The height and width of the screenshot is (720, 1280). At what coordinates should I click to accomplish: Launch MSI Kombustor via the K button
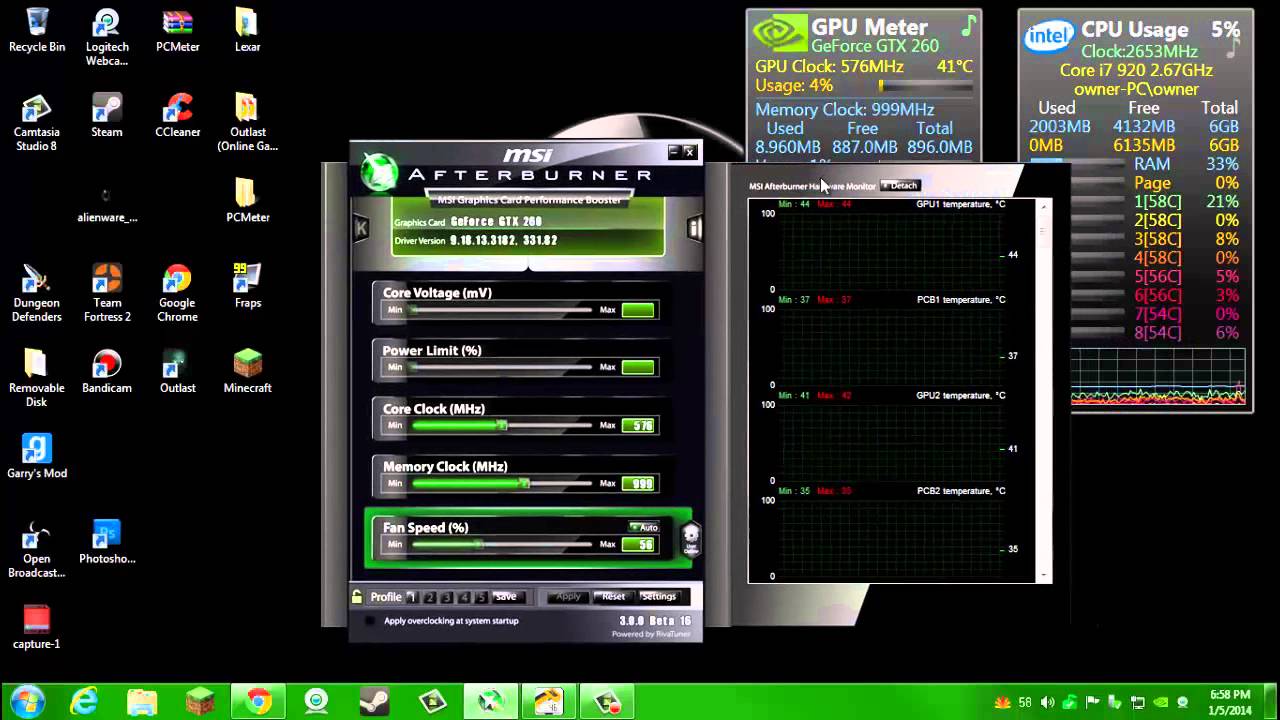(361, 228)
